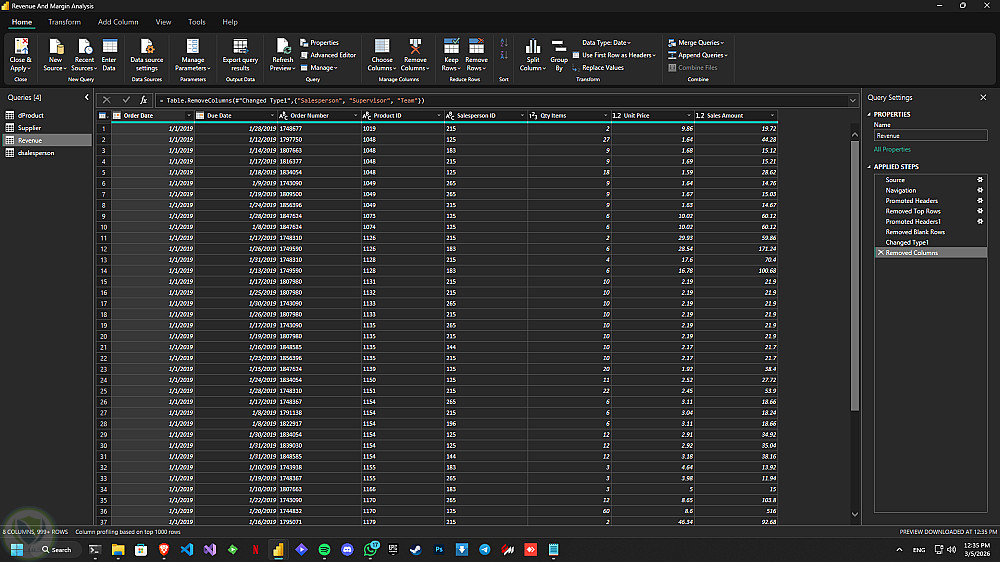
Task: Open gear settings for Source step
Action: click(980, 180)
